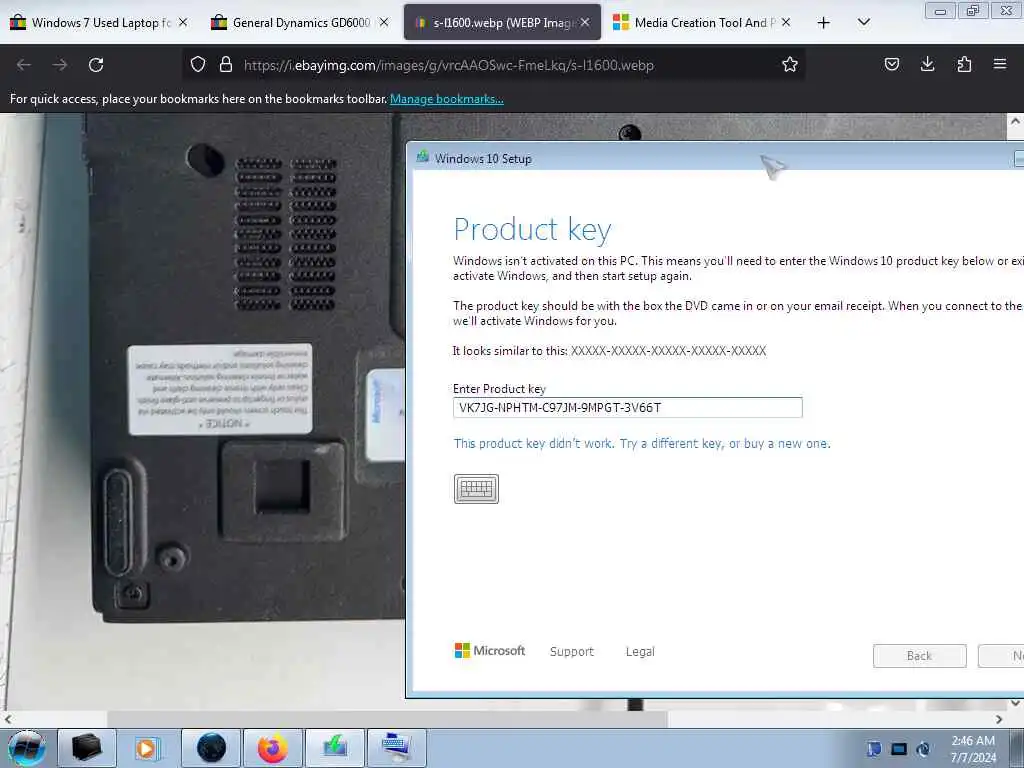Close the Media Creation Tool tab

coord(786,22)
